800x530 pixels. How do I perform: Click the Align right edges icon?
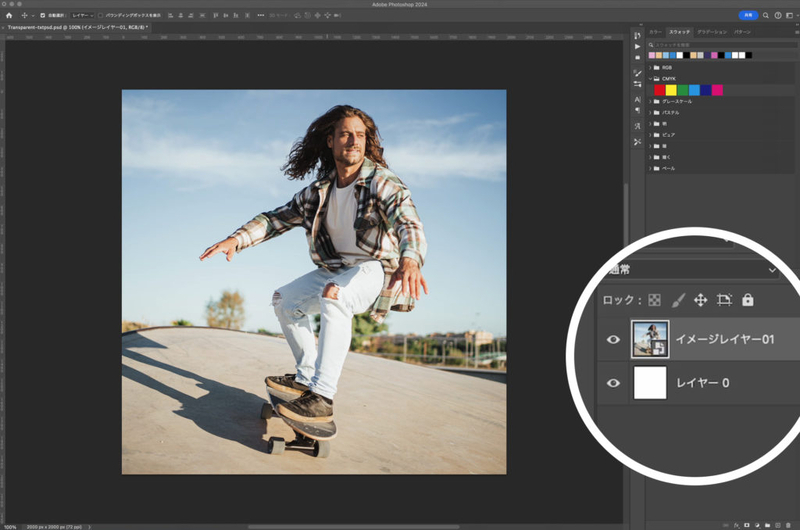(x=191, y=16)
